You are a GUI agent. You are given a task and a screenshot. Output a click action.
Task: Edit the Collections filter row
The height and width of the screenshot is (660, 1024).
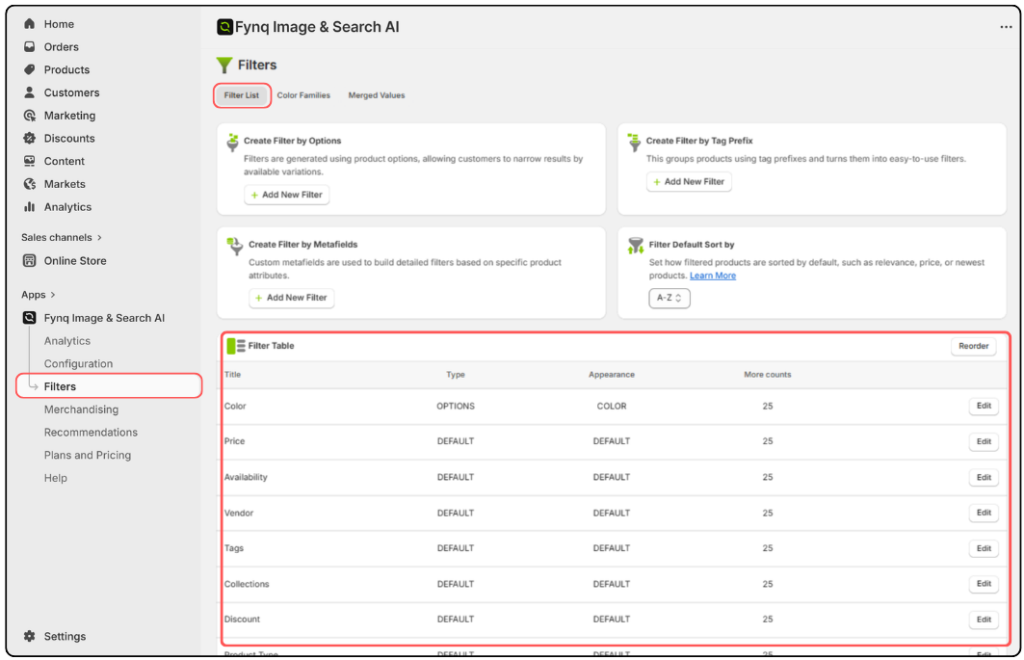[984, 584]
